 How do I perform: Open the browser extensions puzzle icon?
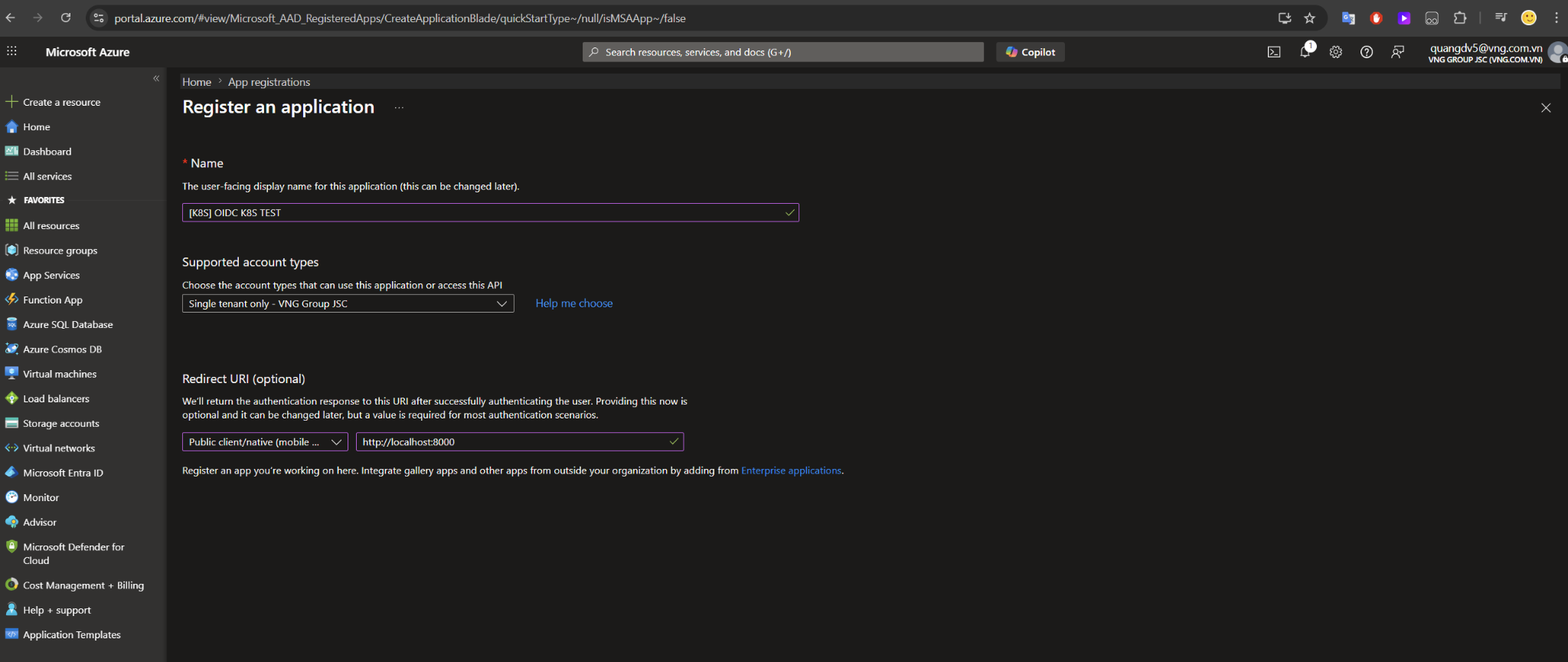pos(1460,18)
